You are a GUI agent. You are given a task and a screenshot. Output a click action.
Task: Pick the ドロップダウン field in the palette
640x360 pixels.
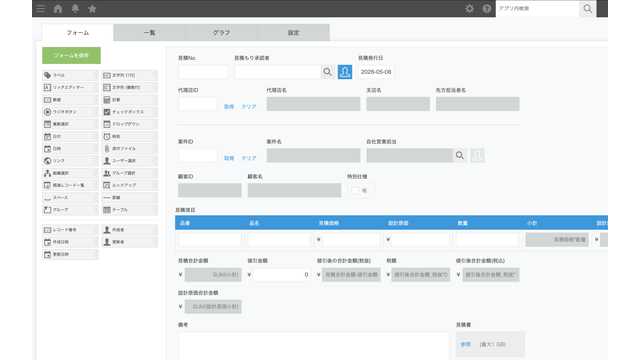pyautogui.click(x=129, y=124)
